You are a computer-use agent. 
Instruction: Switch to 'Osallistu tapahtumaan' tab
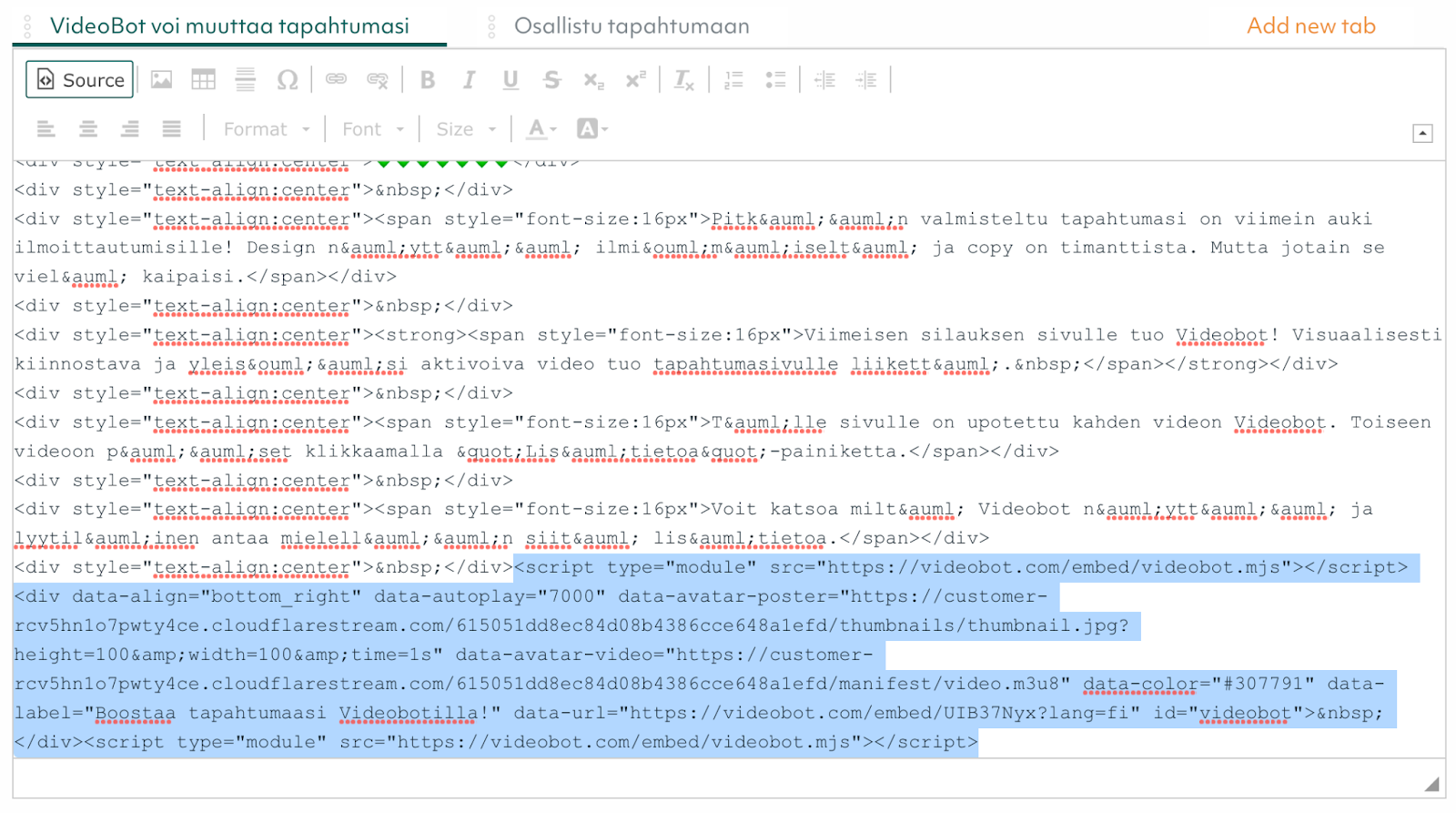pyautogui.click(x=632, y=25)
